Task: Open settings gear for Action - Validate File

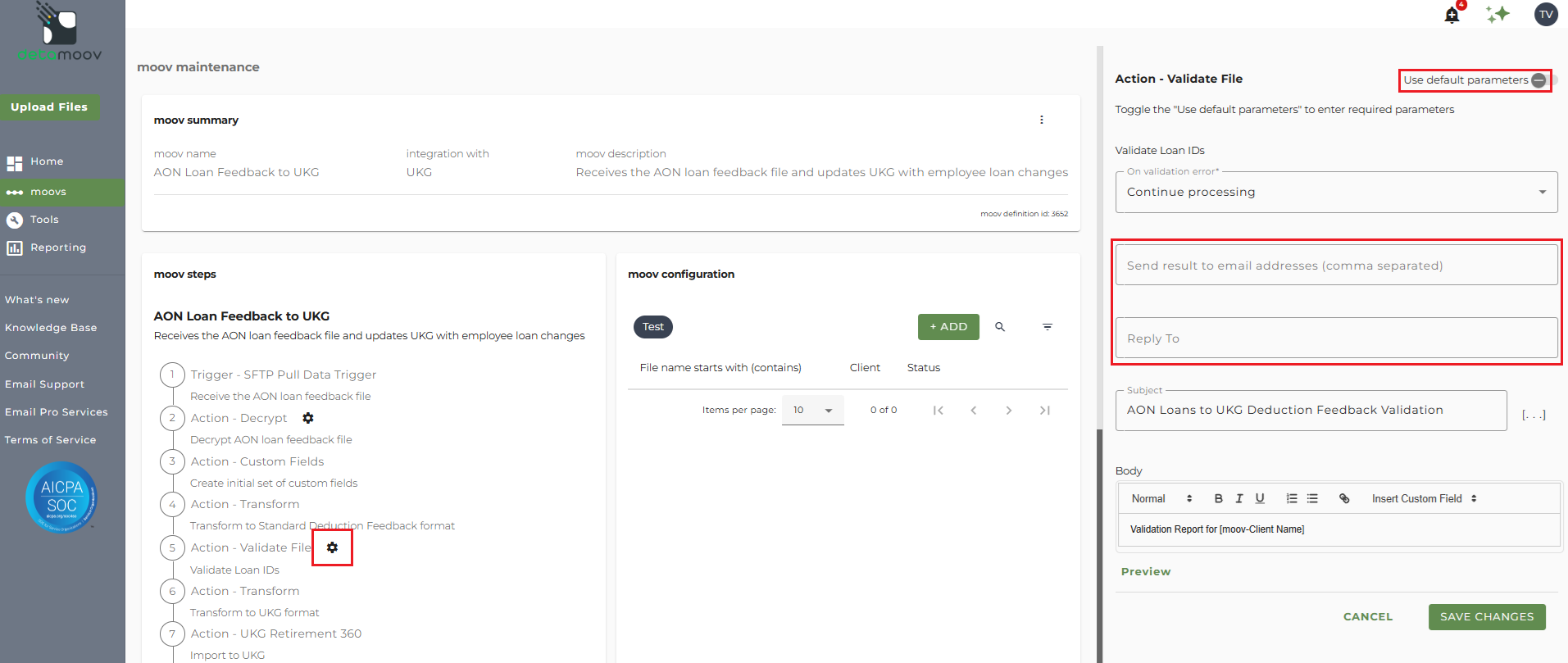Action: (x=332, y=547)
